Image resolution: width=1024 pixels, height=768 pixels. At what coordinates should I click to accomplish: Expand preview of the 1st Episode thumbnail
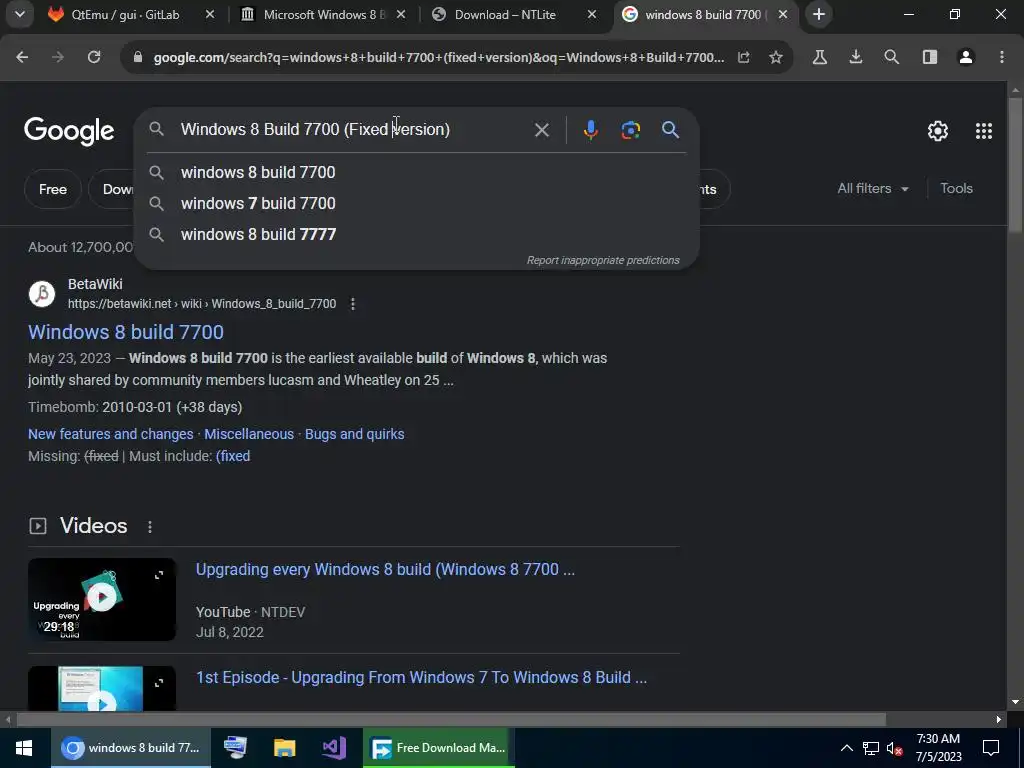pyautogui.click(x=159, y=683)
